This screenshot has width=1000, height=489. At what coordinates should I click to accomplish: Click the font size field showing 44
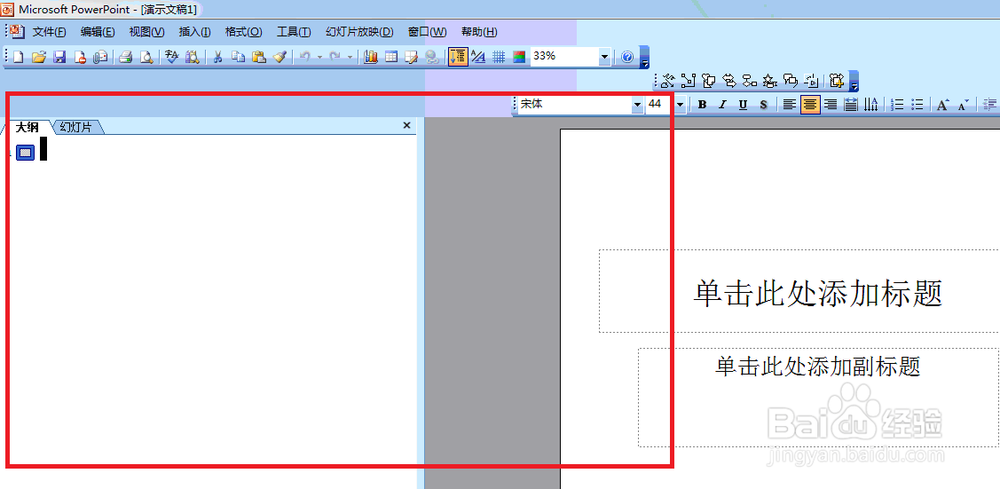(x=659, y=105)
